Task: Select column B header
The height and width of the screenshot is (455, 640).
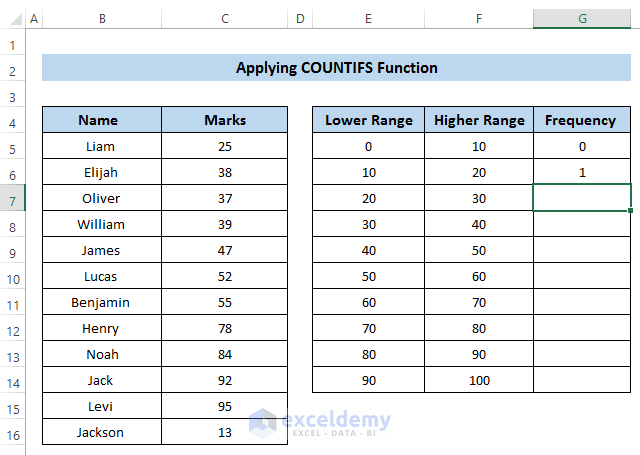Action: point(102,19)
